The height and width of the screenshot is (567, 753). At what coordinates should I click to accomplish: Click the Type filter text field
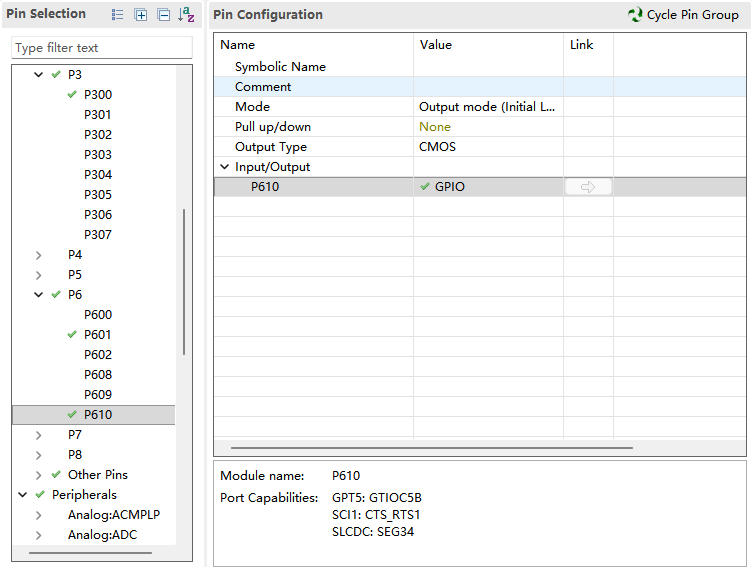click(101, 48)
